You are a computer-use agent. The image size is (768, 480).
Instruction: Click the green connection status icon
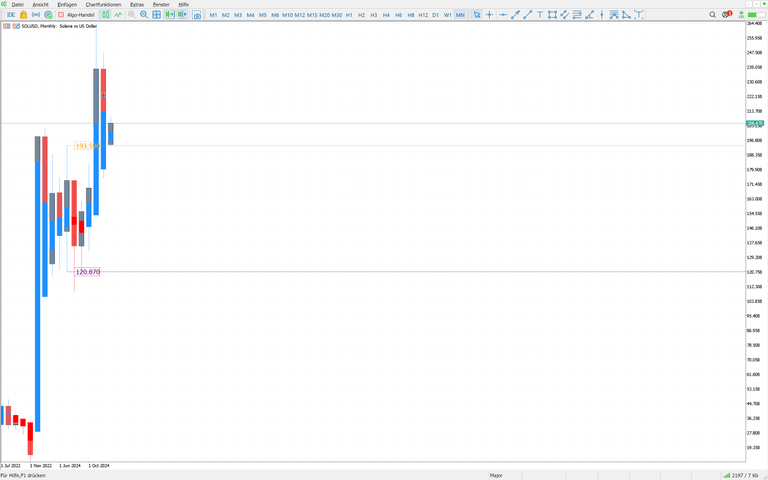pyautogui.click(x=742, y=15)
